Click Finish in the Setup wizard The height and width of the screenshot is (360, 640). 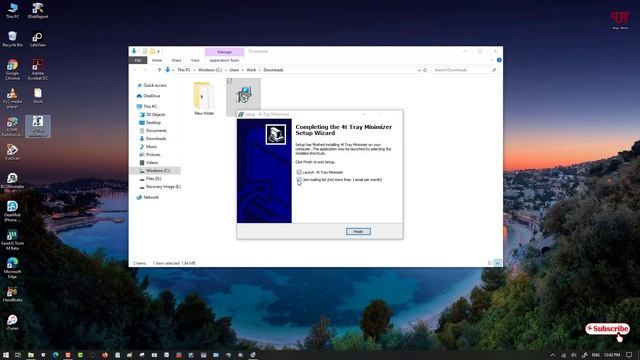click(358, 231)
